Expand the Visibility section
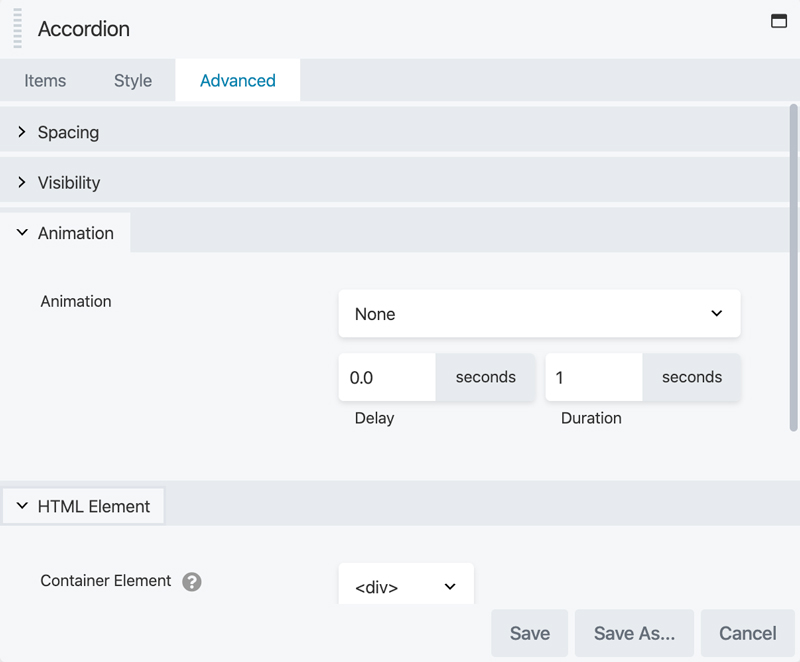This screenshot has width=800, height=662. pyautogui.click(x=69, y=183)
